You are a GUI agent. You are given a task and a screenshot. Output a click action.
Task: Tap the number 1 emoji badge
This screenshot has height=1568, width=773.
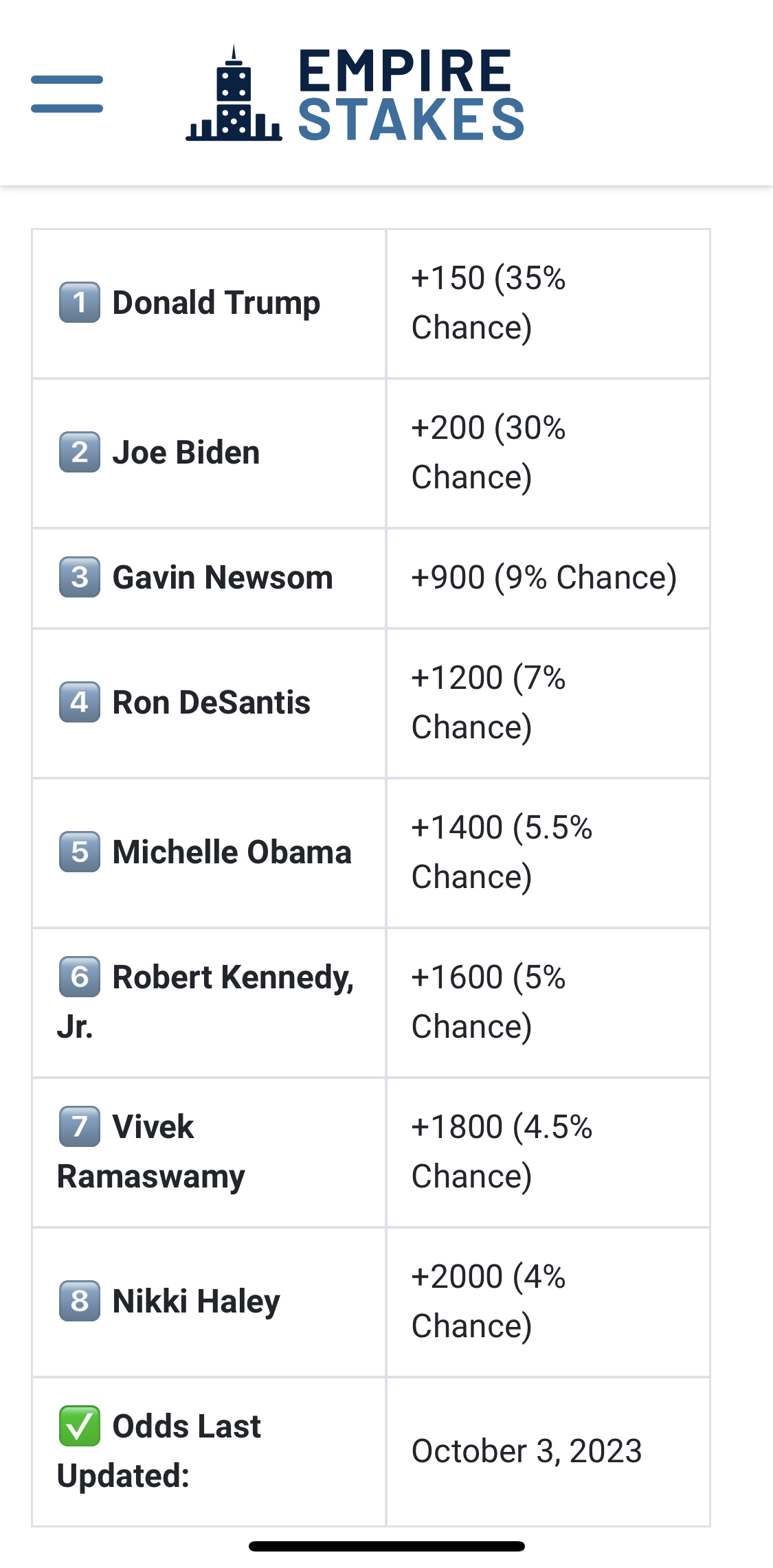tap(80, 302)
